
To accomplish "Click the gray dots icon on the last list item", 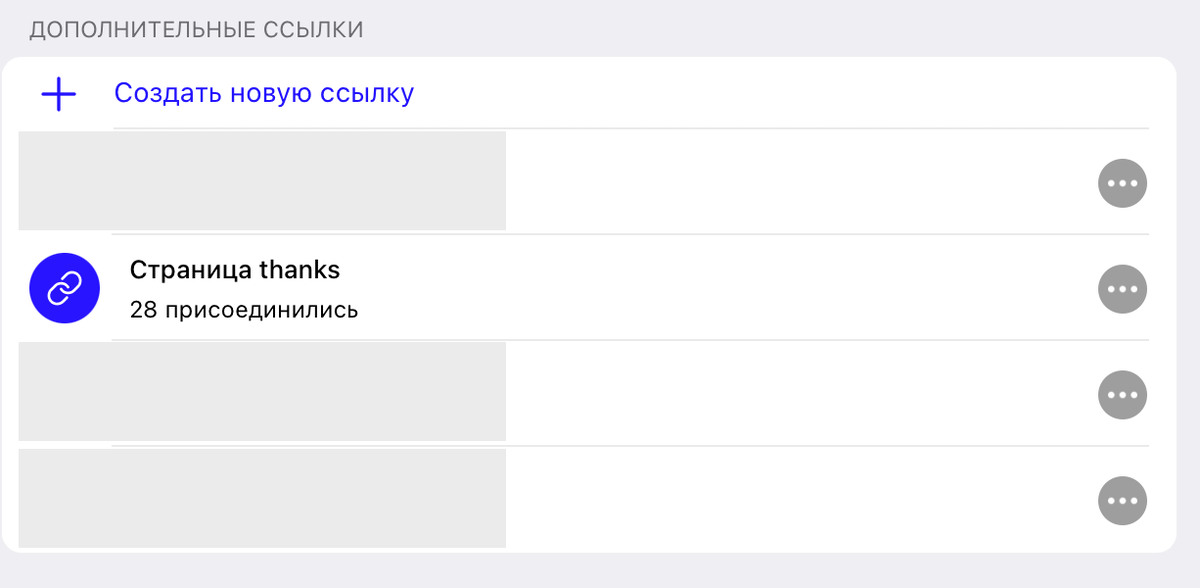I will 1122,501.
